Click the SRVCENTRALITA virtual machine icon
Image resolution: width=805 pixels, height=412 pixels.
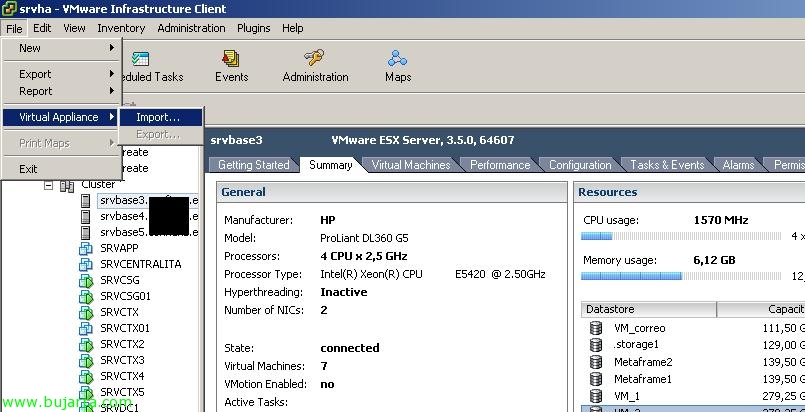coord(86,265)
